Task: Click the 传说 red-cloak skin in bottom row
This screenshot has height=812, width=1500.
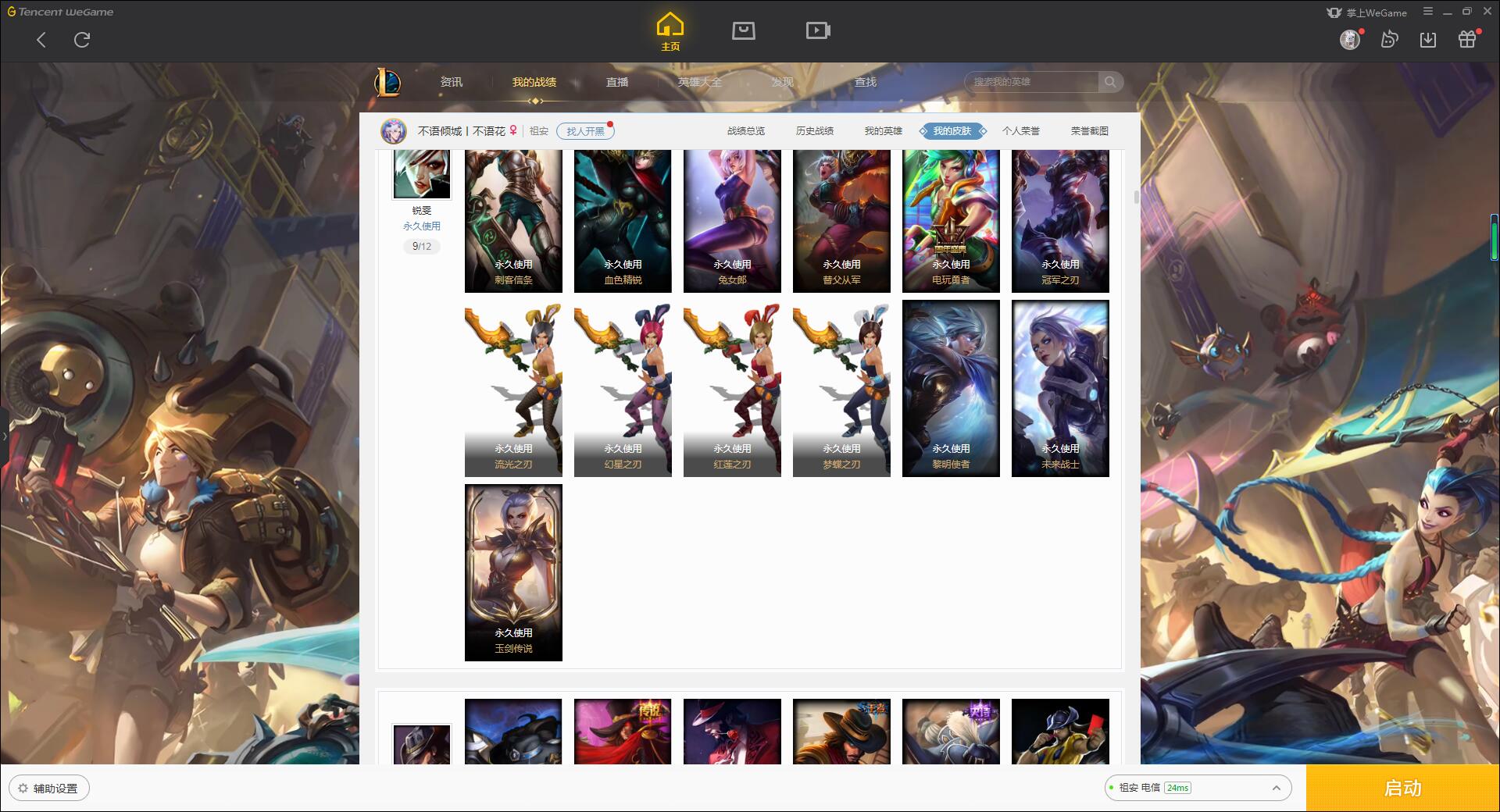Action: [x=623, y=732]
